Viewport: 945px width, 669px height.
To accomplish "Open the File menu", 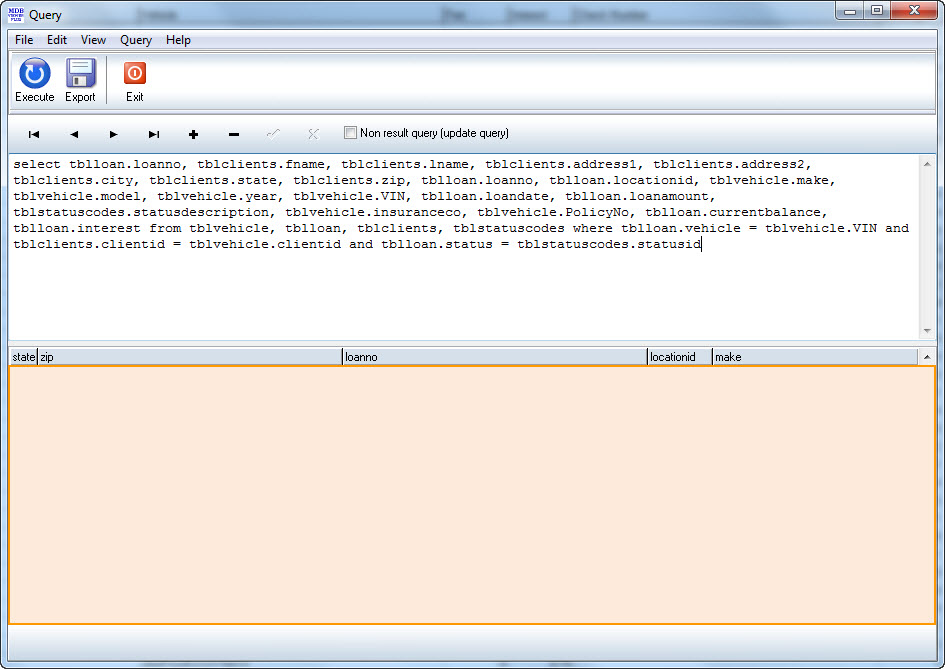I will click(24, 40).
